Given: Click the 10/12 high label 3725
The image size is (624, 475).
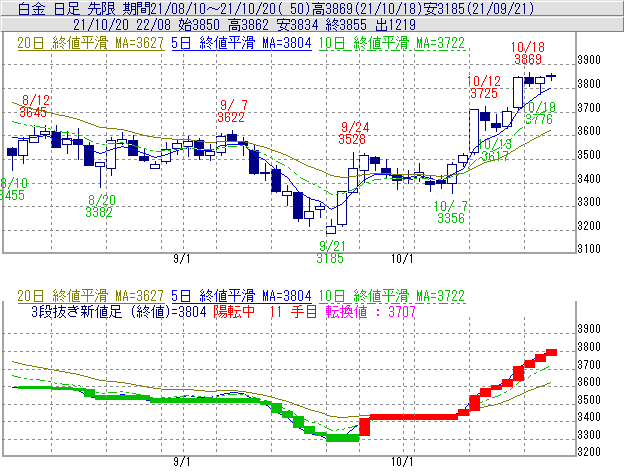Looking at the screenshot, I should 484,93.
